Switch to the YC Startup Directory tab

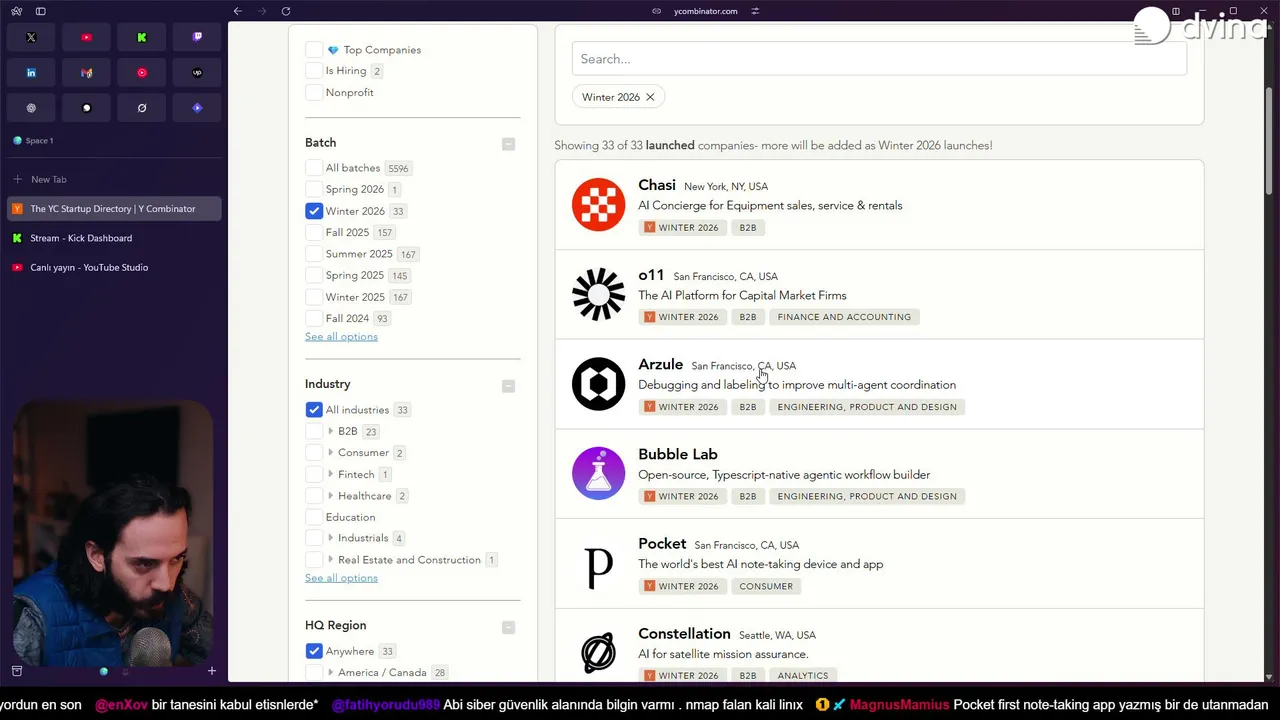[113, 209]
